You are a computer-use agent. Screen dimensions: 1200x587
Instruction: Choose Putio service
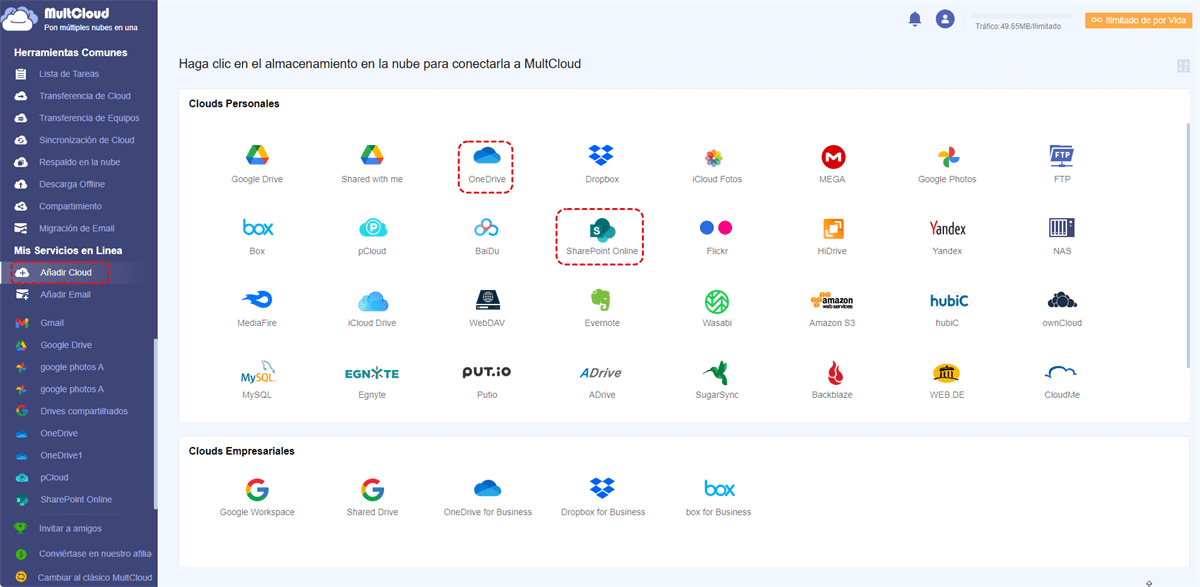pos(486,372)
